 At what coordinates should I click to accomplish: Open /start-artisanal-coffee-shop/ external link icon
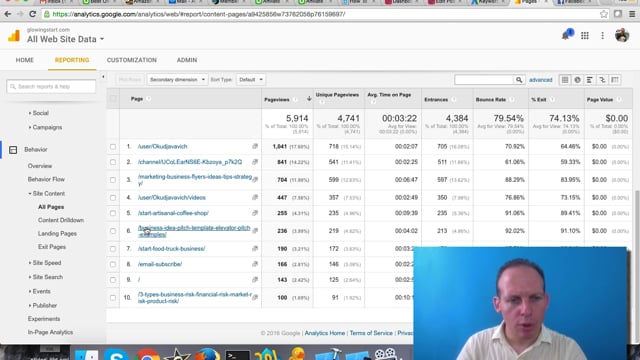[x=255, y=213]
